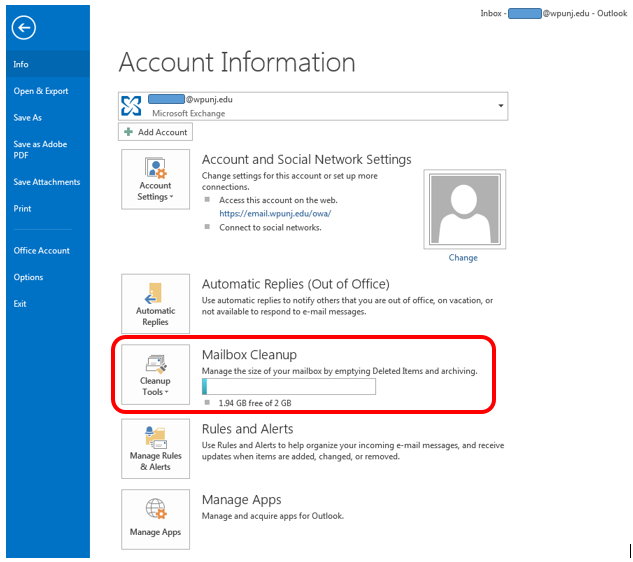
Task: Click the Change link under profile photo
Action: [463, 258]
